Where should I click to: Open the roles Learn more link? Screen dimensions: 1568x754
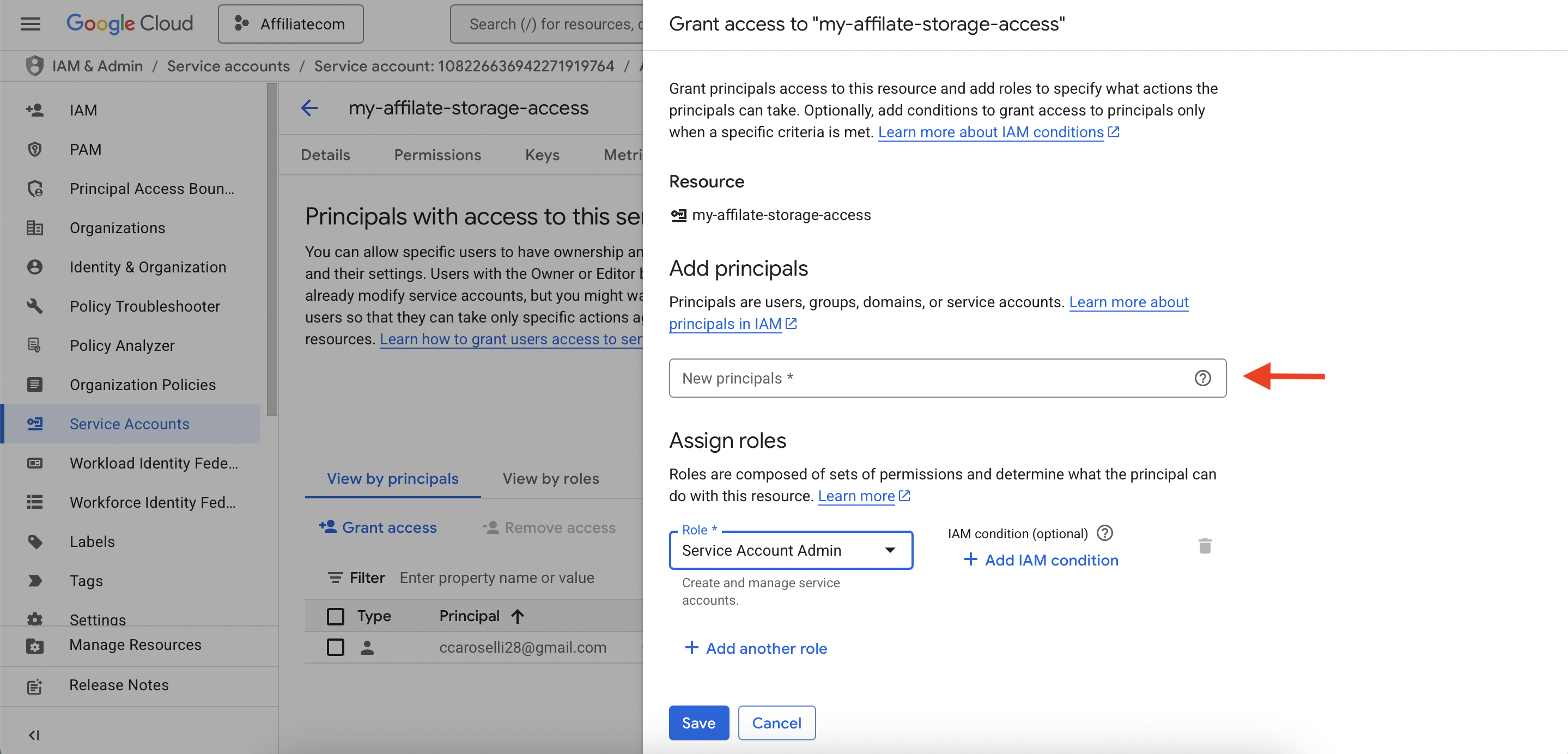pos(863,496)
